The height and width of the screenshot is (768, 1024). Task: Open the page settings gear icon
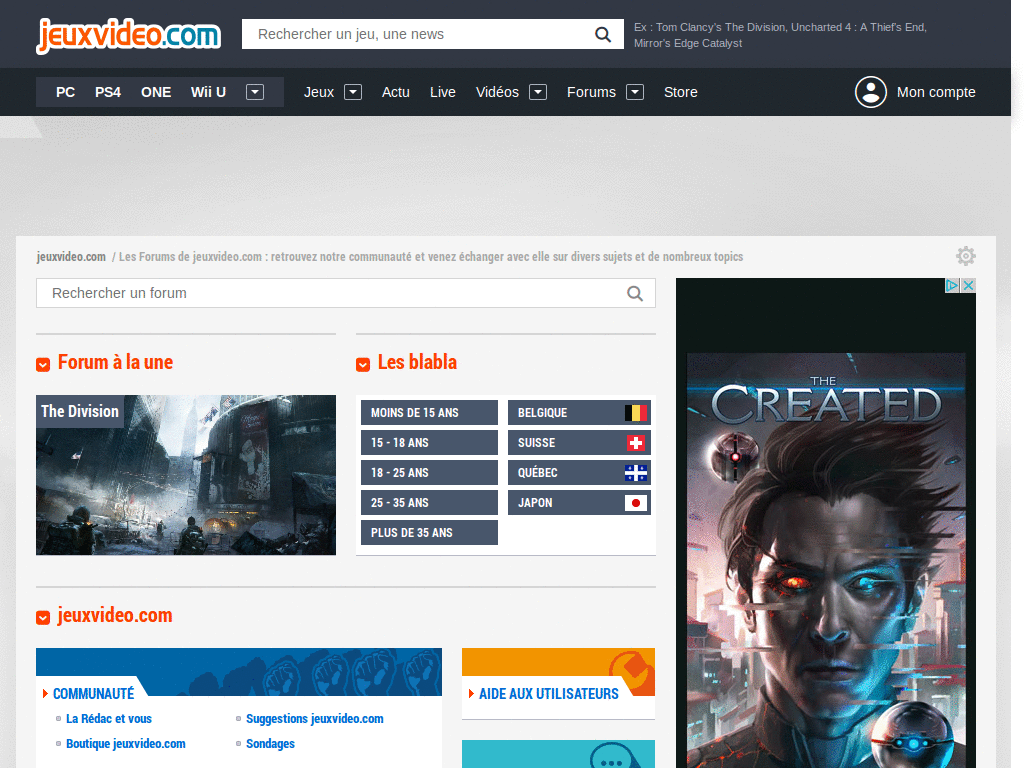point(966,256)
